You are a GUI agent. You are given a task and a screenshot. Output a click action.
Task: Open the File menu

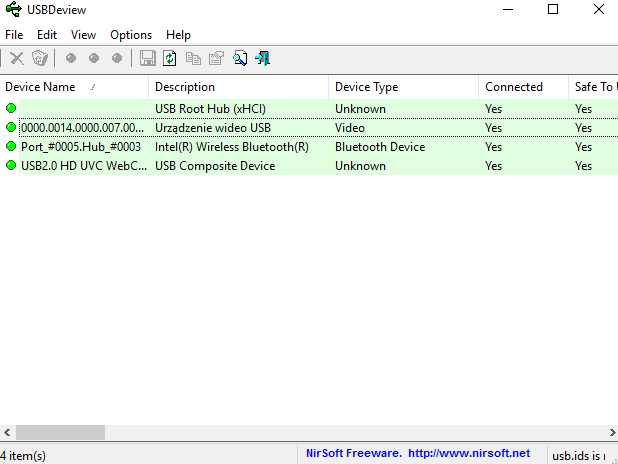[x=14, y=35]
